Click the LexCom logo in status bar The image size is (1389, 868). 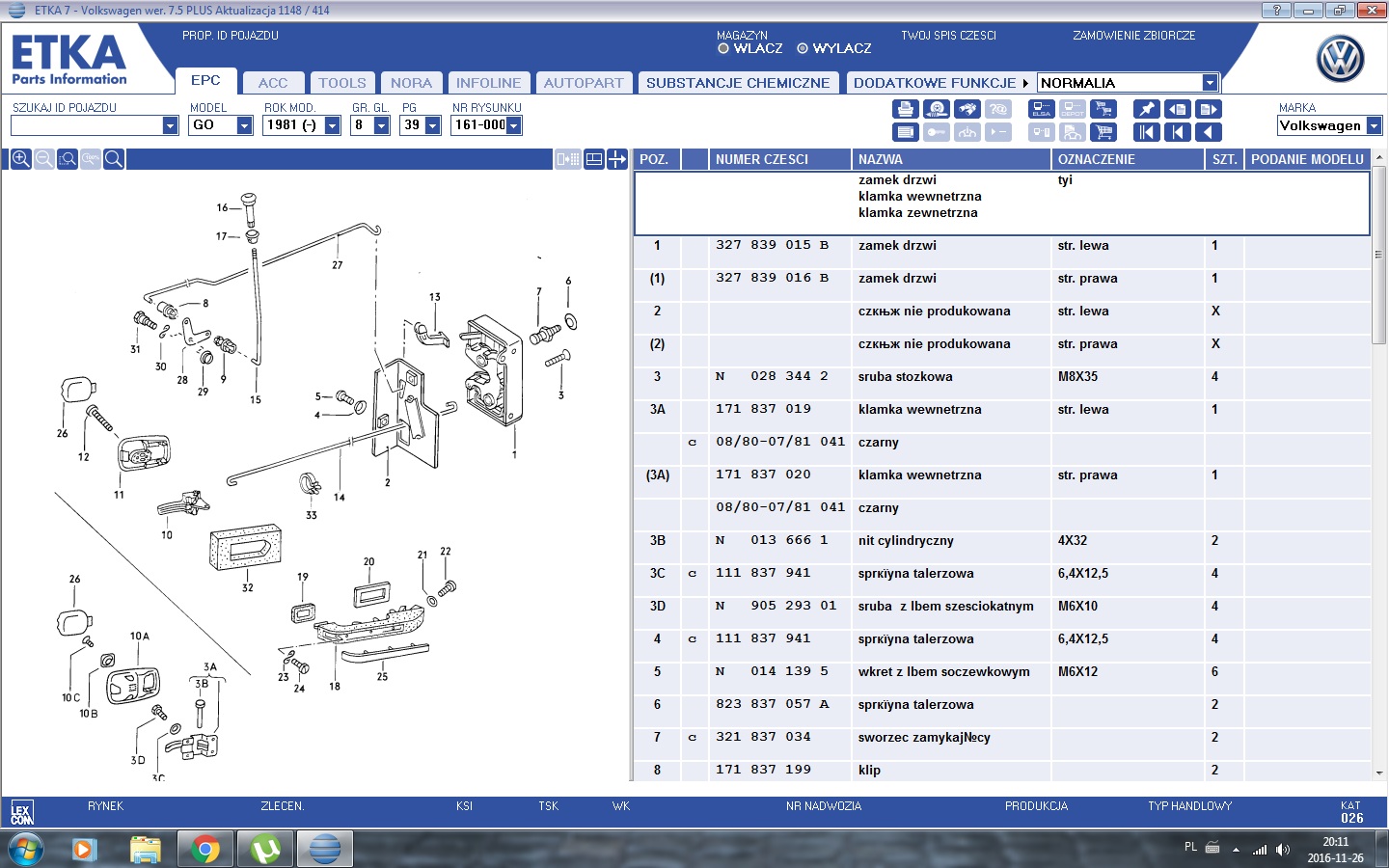[21, 813]
